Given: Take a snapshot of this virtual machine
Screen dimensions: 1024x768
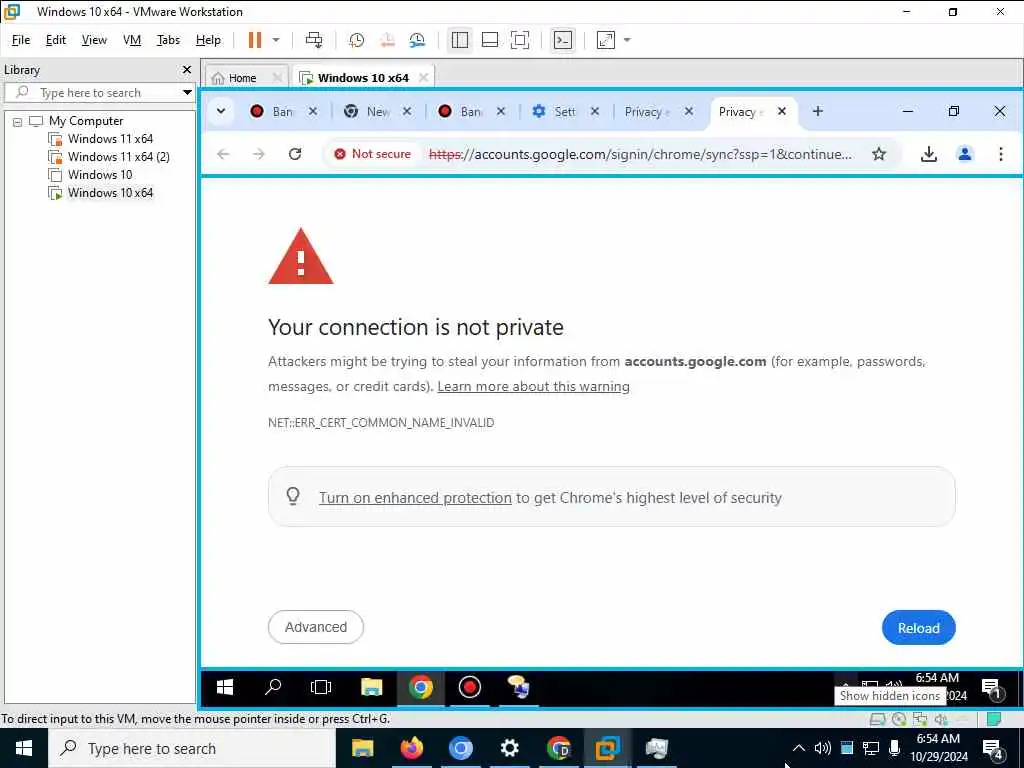Looking at the screenshot, I should [x=357, y=40].
